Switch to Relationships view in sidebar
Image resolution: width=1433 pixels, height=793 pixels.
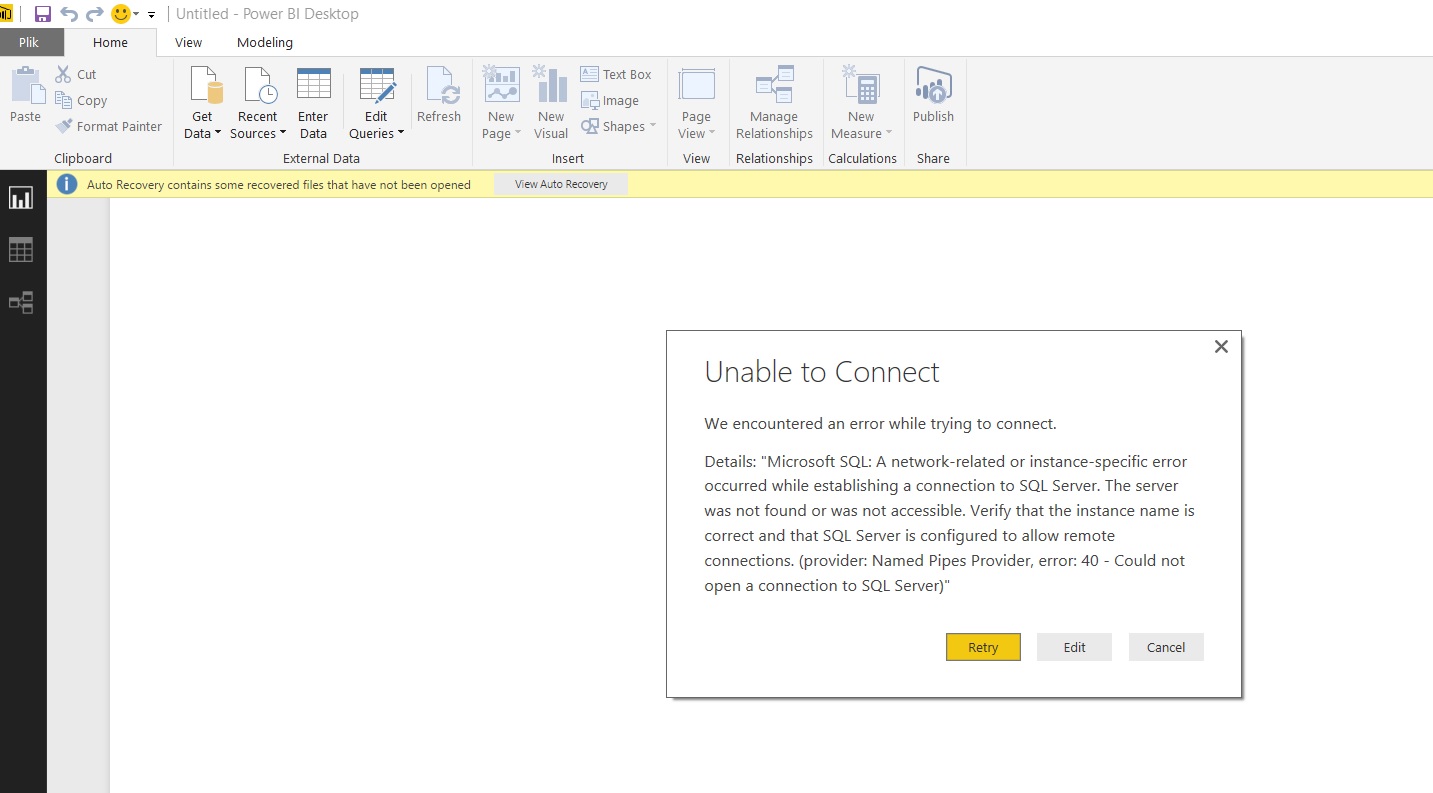(x=21, y=302)
